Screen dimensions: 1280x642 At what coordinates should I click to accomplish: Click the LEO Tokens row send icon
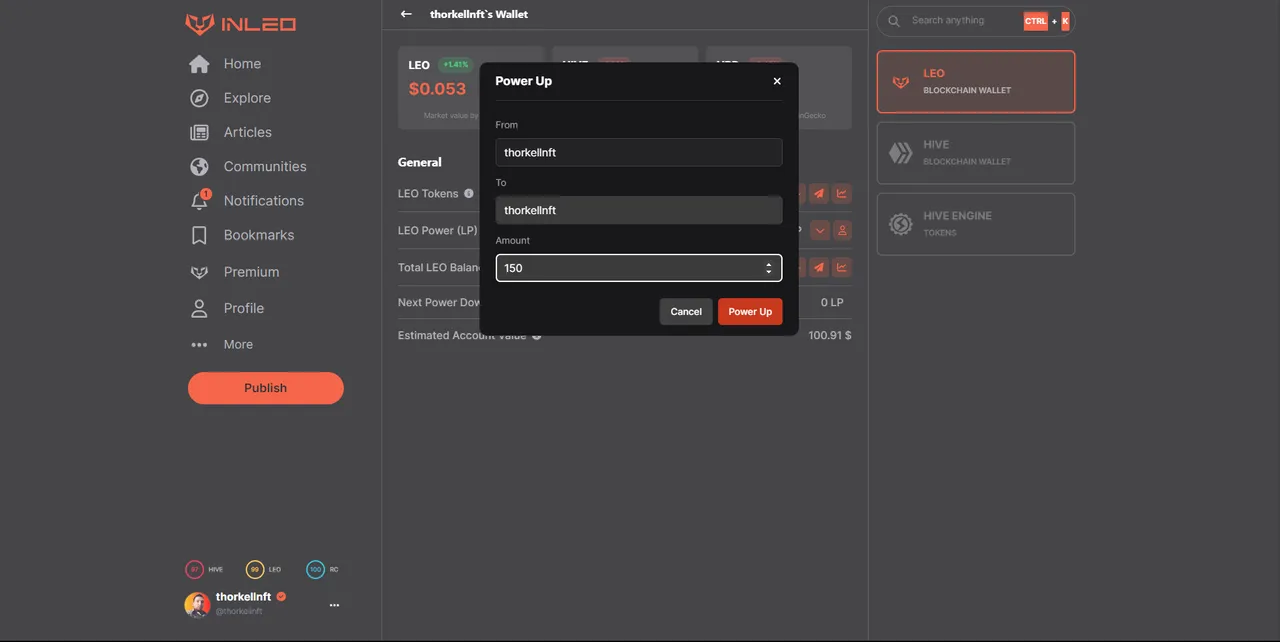pyautogui.click(x=819, y=194)
